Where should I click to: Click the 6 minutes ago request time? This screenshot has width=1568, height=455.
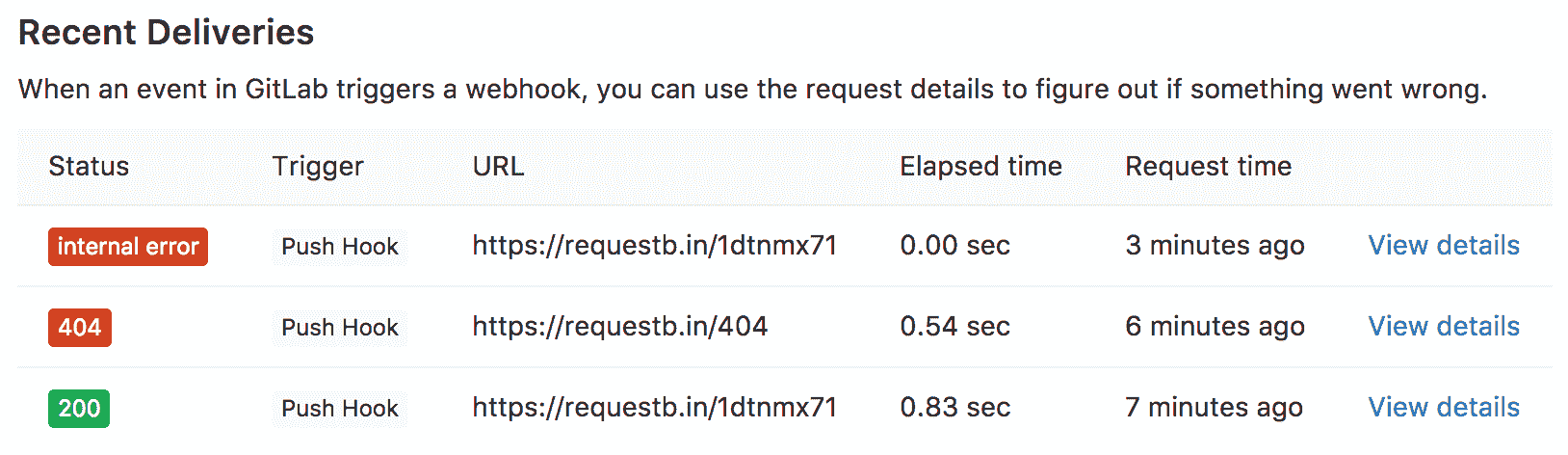1215,327
